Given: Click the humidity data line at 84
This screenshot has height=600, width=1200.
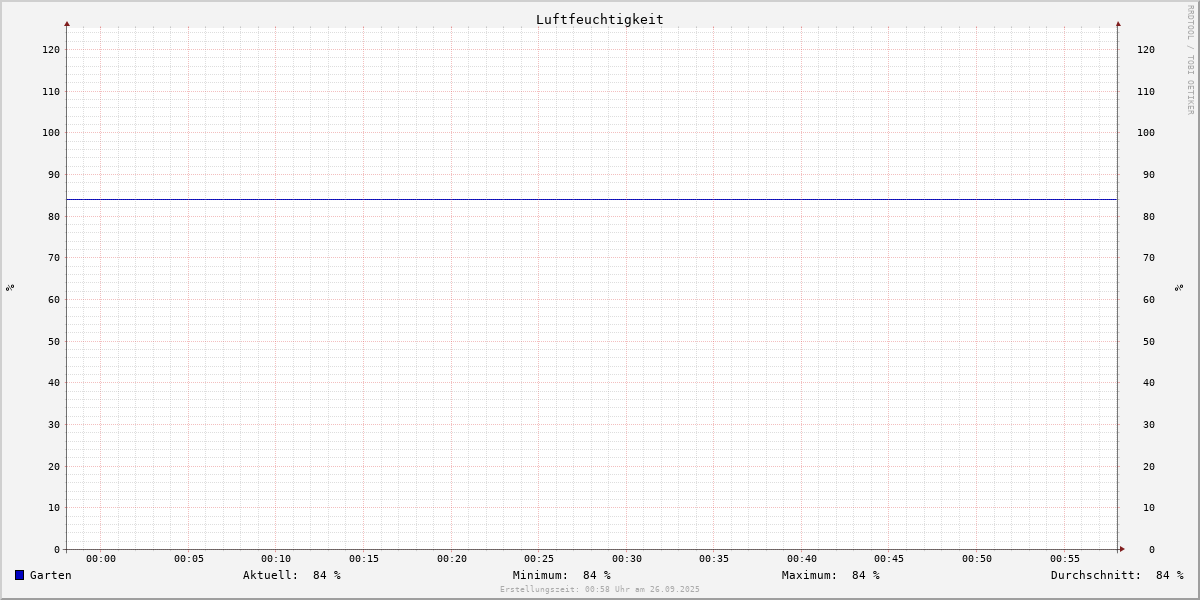Looking at the screenshot, I should (x=592, y=199).
